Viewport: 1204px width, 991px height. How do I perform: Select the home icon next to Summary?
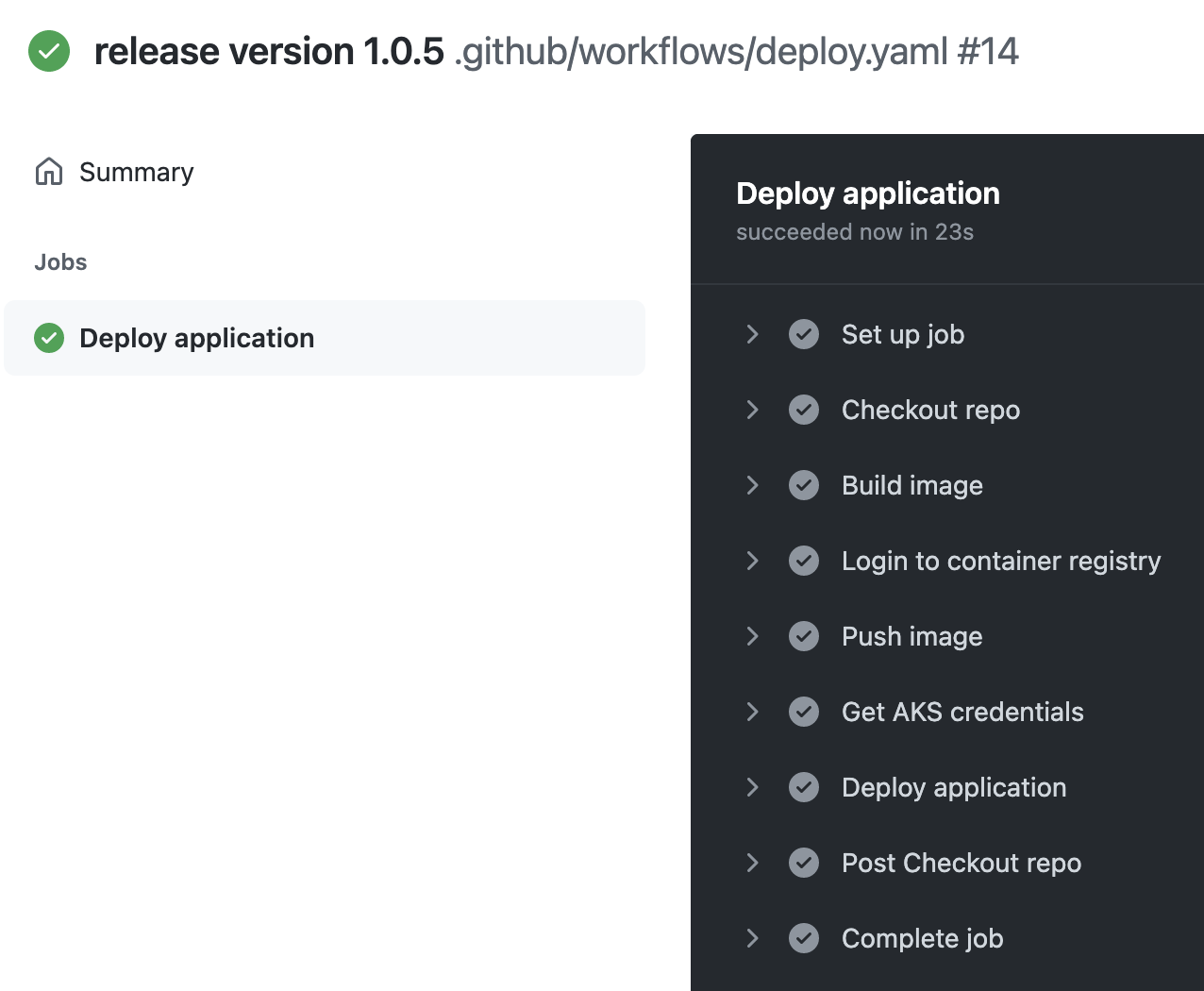click(x=48, y=171)
